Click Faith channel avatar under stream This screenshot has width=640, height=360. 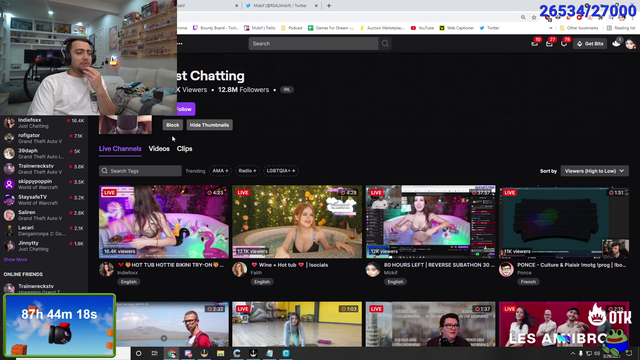click(240, 269)
